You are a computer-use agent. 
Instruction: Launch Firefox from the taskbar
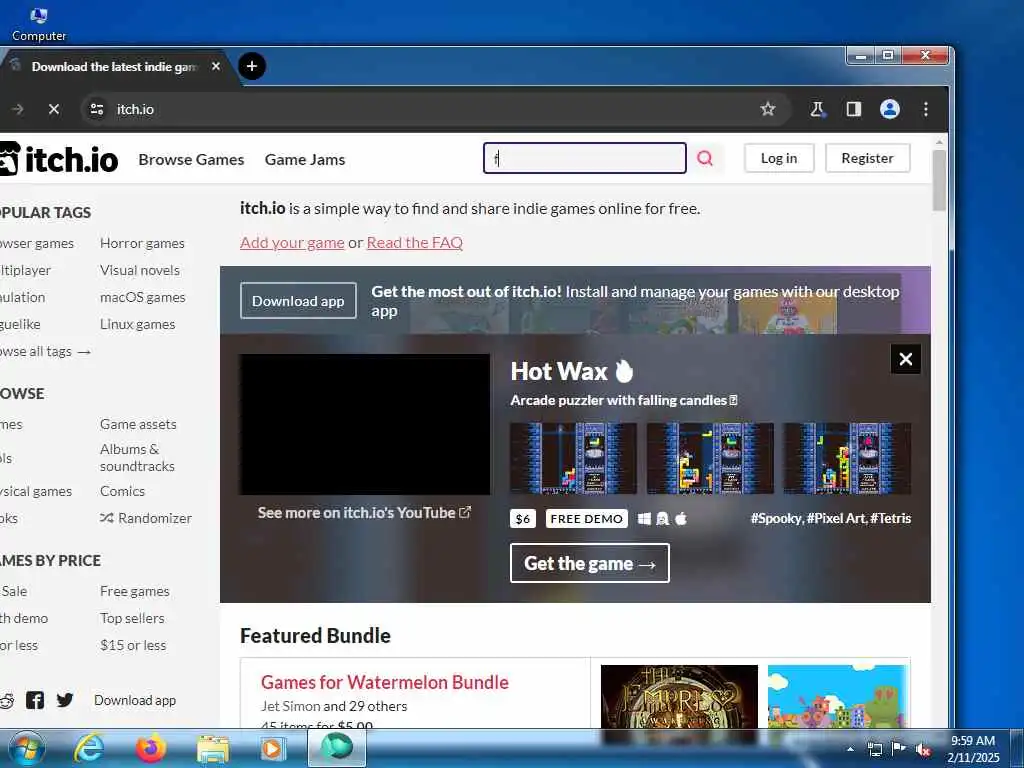(151, 748)
